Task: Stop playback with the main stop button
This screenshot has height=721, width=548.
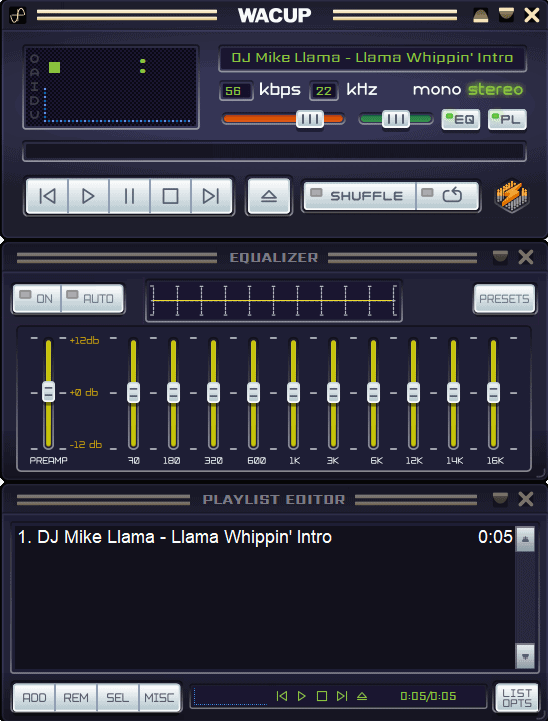Action: coord(170,196)
